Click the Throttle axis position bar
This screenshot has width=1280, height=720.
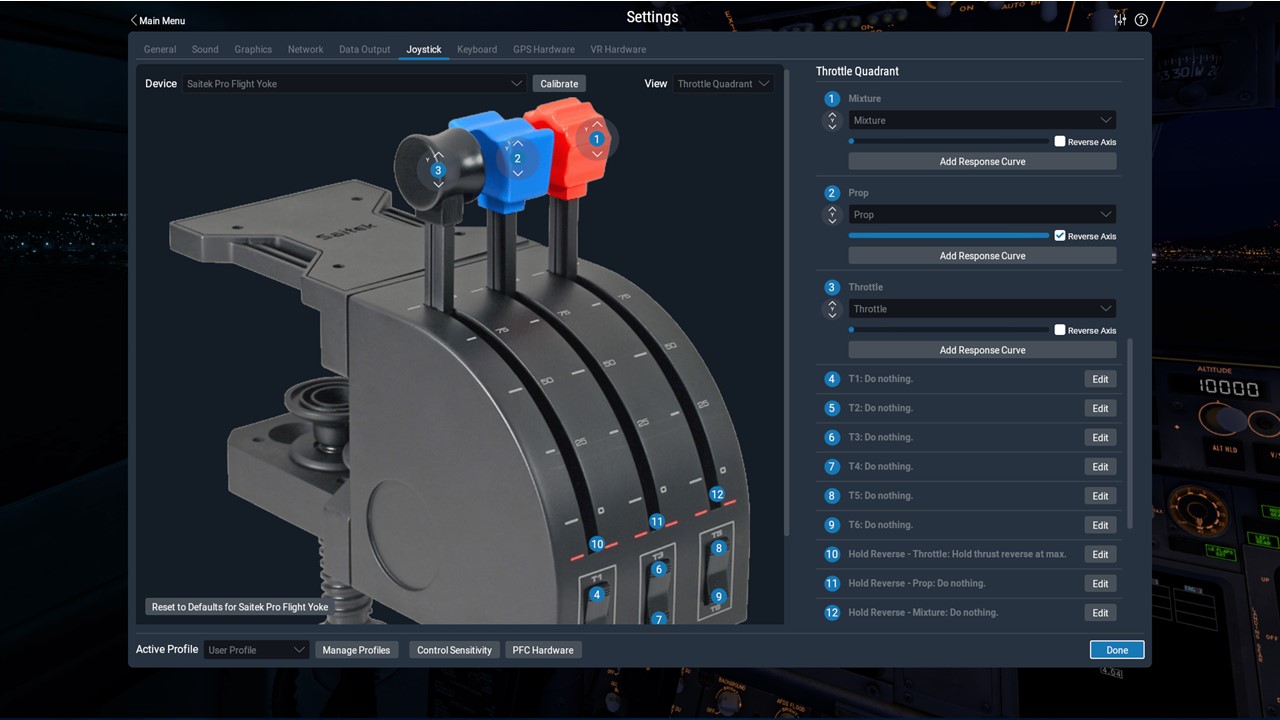coord(949,330)
